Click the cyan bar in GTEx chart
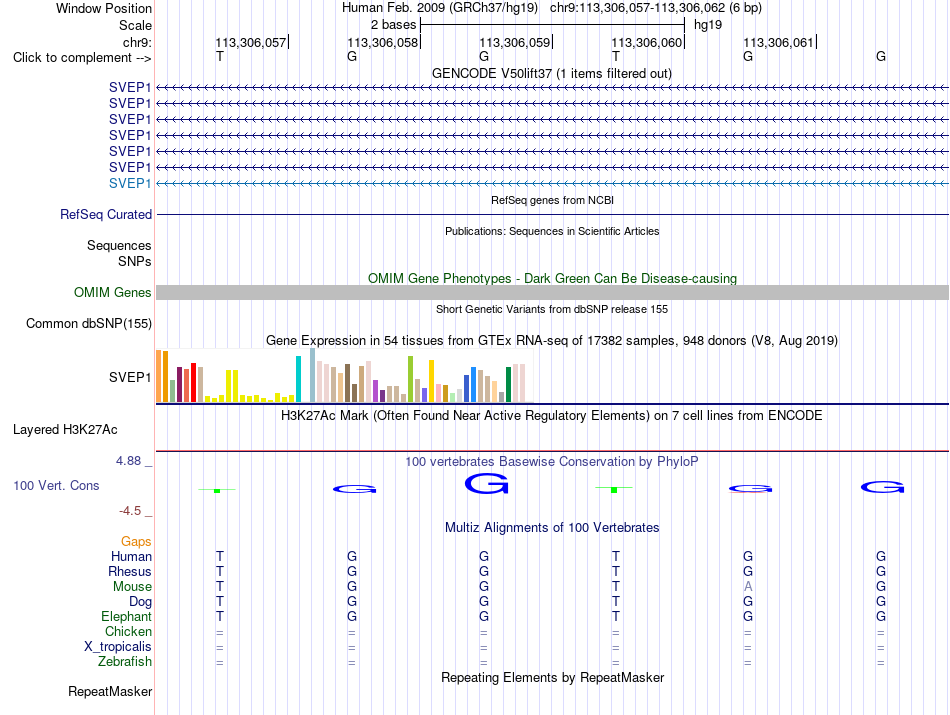 click(298, 379)
